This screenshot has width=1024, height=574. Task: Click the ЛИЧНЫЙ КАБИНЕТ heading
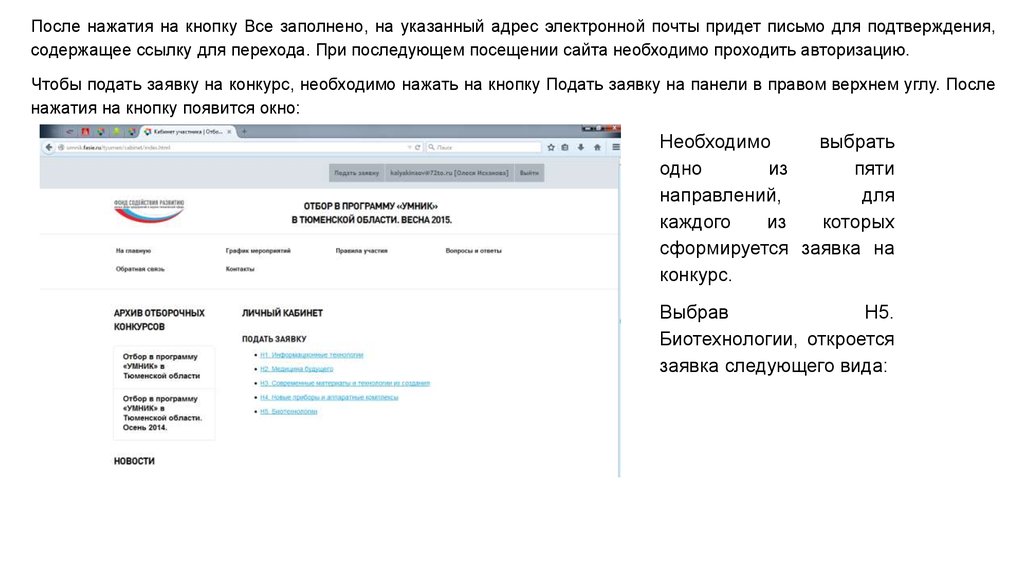pyautogui.click(x=282, y=313)
